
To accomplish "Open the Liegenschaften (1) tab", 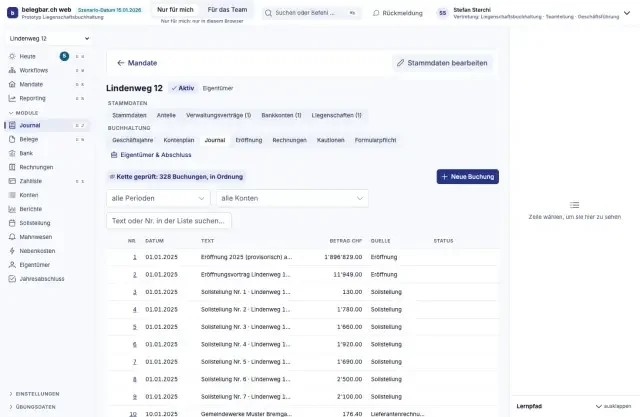I will (x=336, y=115).
